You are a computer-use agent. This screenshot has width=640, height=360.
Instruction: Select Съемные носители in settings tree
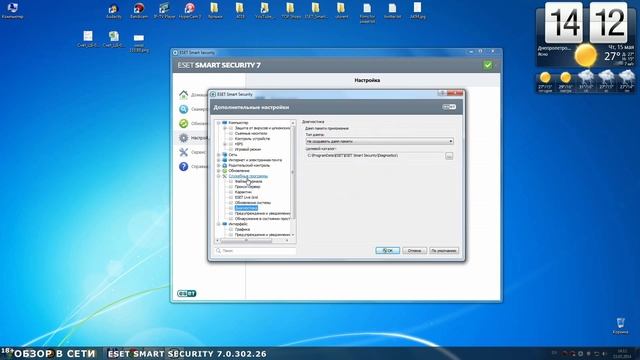251,133
